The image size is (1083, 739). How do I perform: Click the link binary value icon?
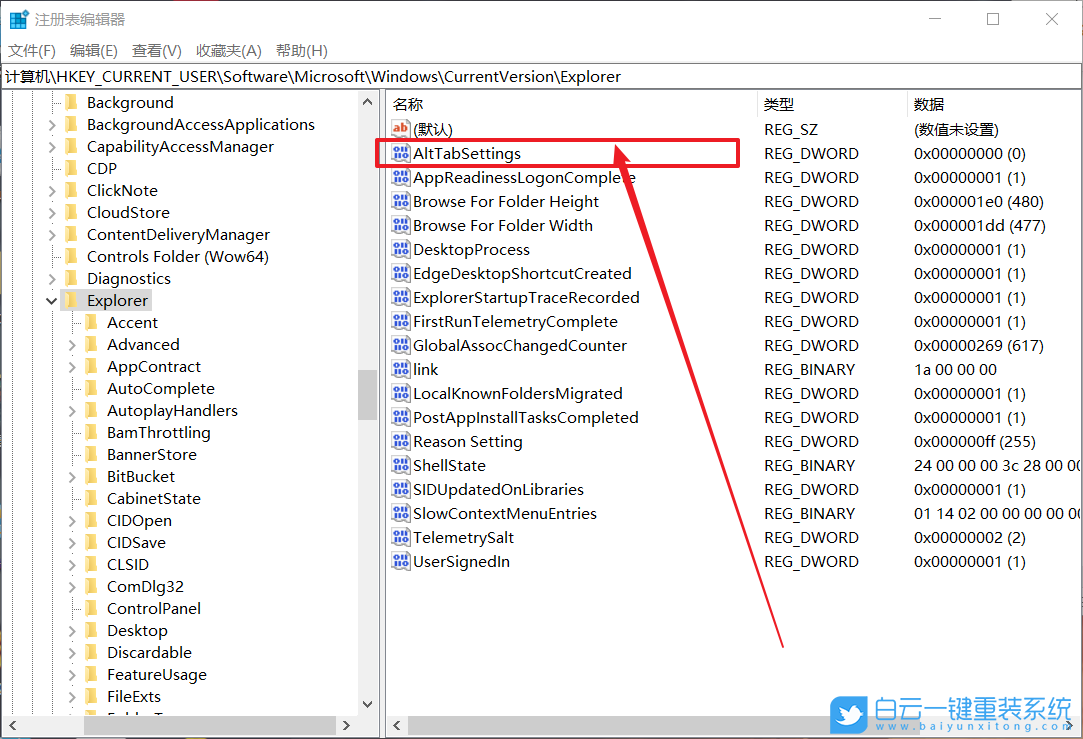(401, 370)
